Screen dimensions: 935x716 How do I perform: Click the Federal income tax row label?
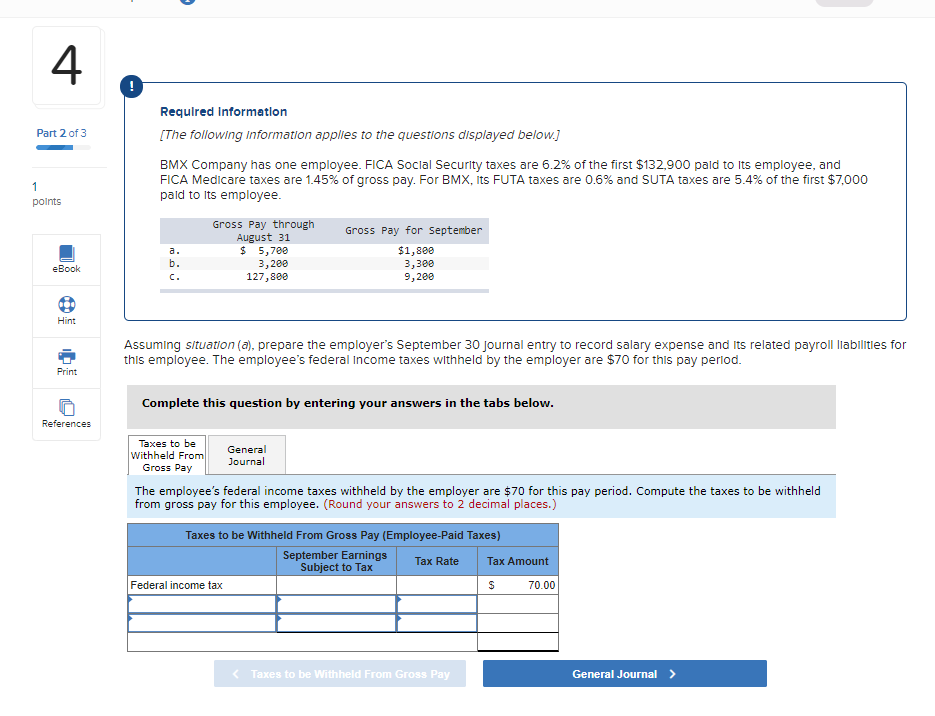click(177, 585)
